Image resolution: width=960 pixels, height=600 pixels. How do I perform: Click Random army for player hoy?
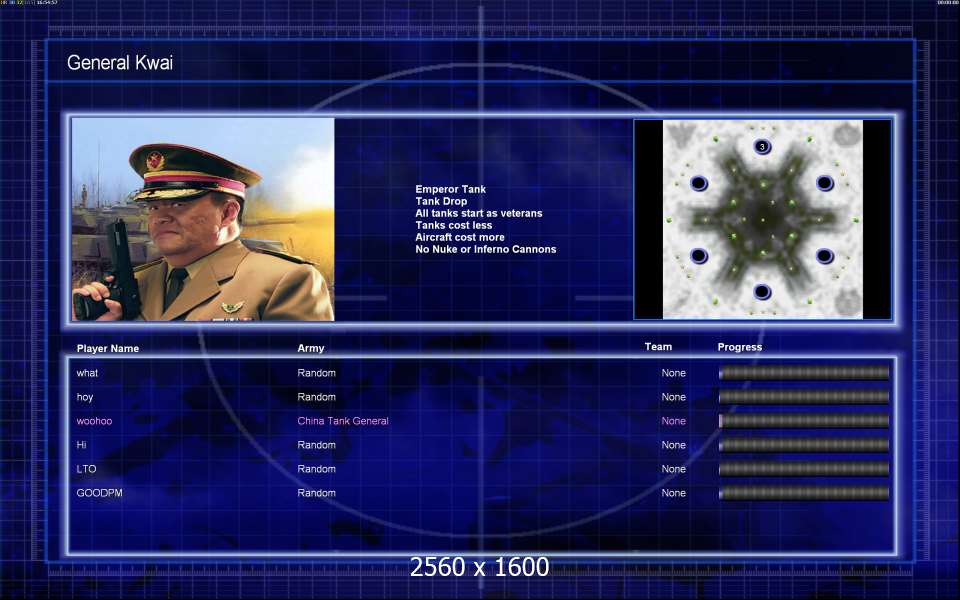click(x=317, y=397)
